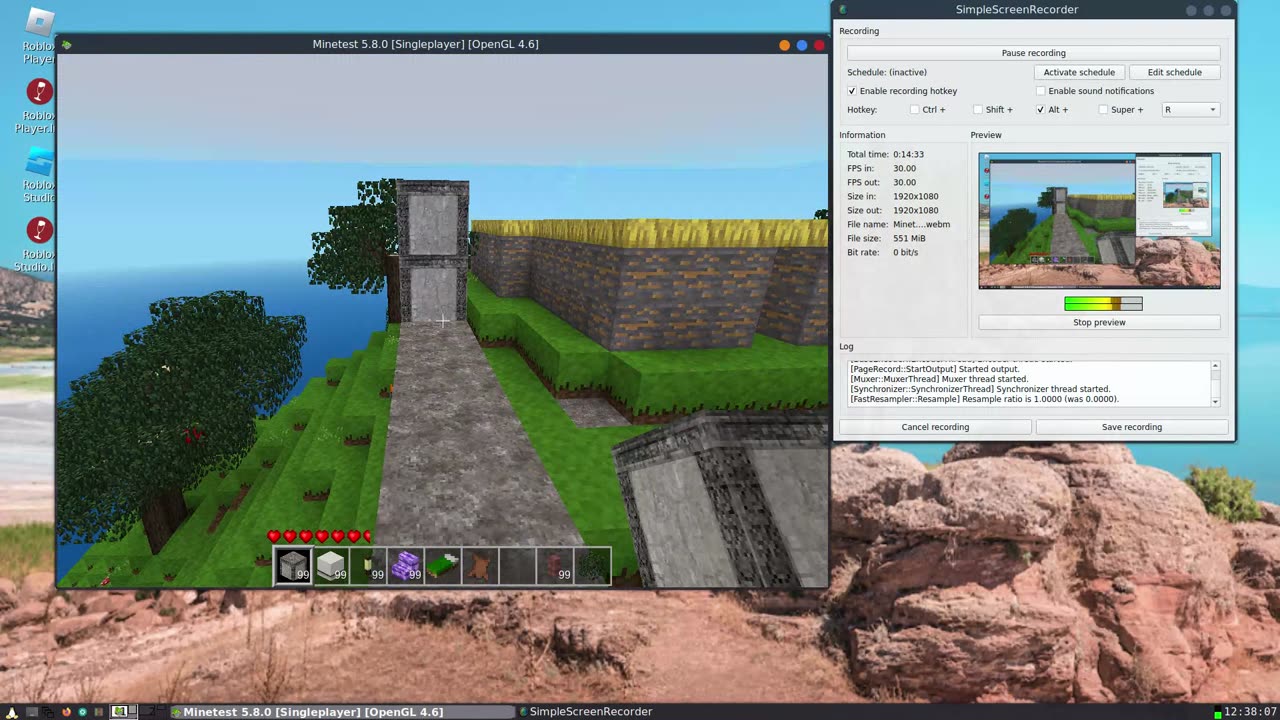Select the dark leaves hotbar slot
The height and width of the screenshot is (720, 1280).
coord(592,566)
